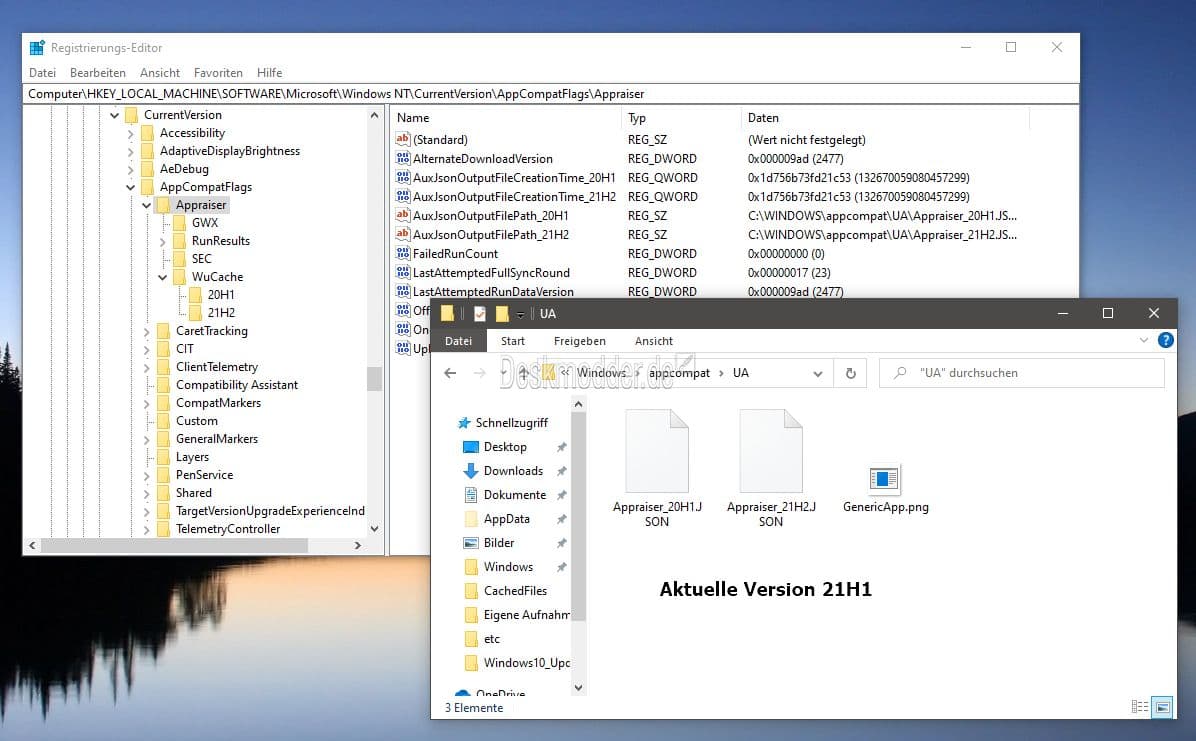The height and width of the screenshot is (741, 1196).
Task: Select the Compatibility Assistant key
Action: click(236, 385)
